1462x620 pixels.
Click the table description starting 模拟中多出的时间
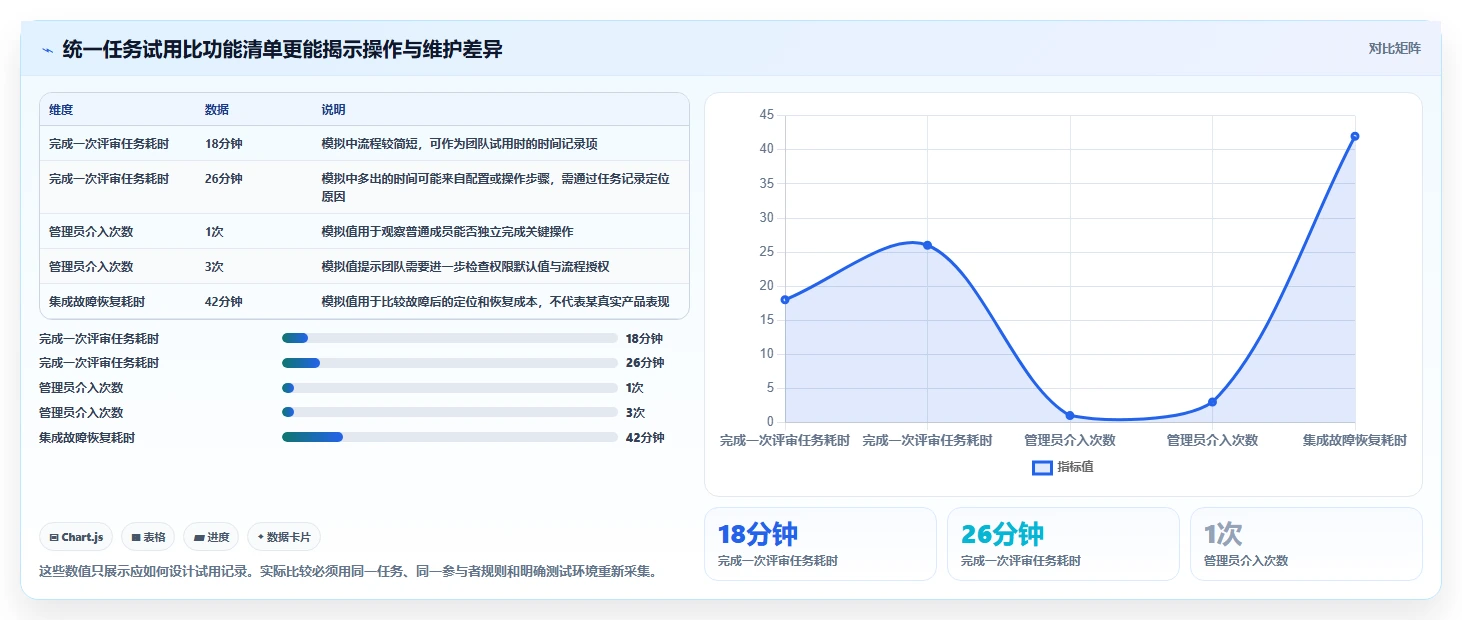(495, 188)
